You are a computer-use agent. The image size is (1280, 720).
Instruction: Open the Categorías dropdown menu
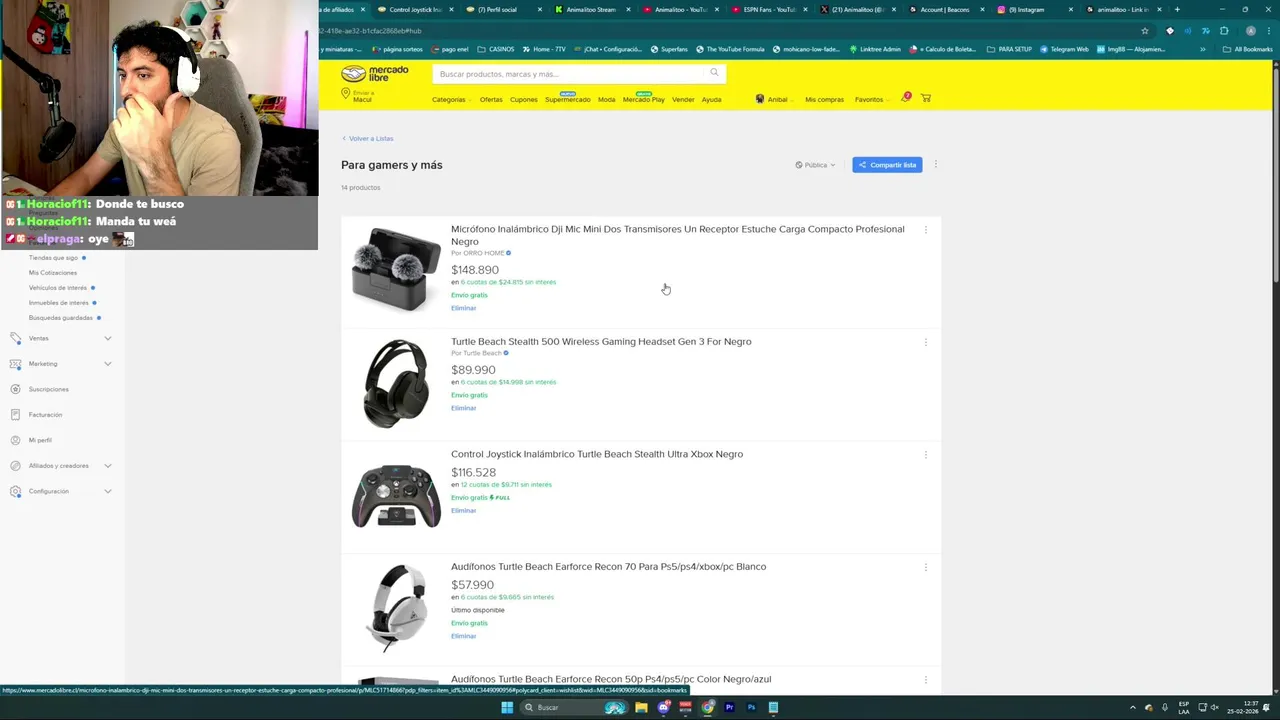point(451,99)
